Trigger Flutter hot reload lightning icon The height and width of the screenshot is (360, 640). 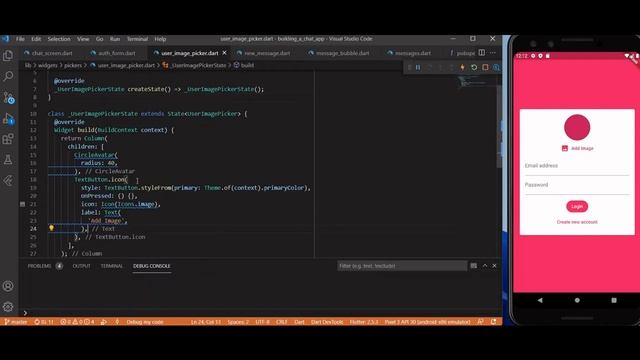462,67
